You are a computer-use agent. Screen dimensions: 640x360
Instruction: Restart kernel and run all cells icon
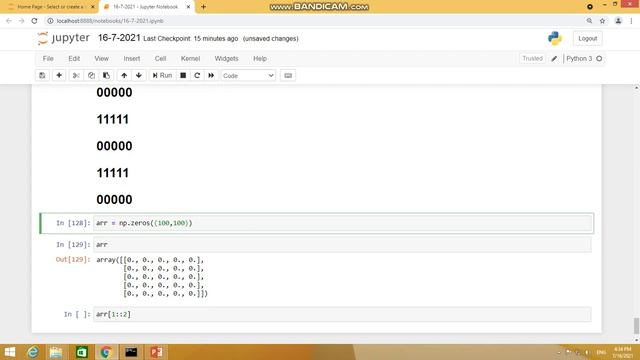[211, 76]
